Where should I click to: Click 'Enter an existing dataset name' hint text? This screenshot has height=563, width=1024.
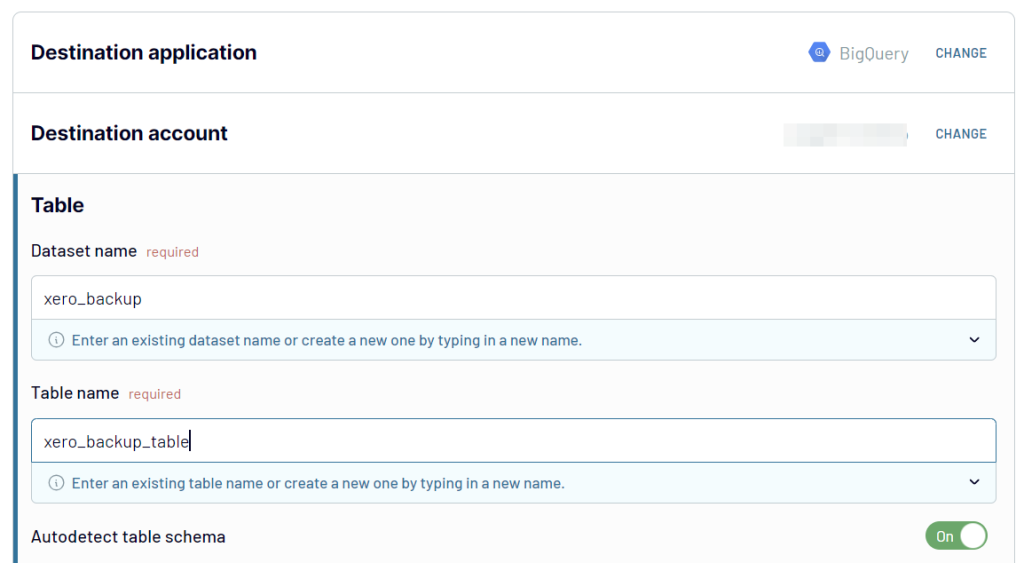pos(327,340)
